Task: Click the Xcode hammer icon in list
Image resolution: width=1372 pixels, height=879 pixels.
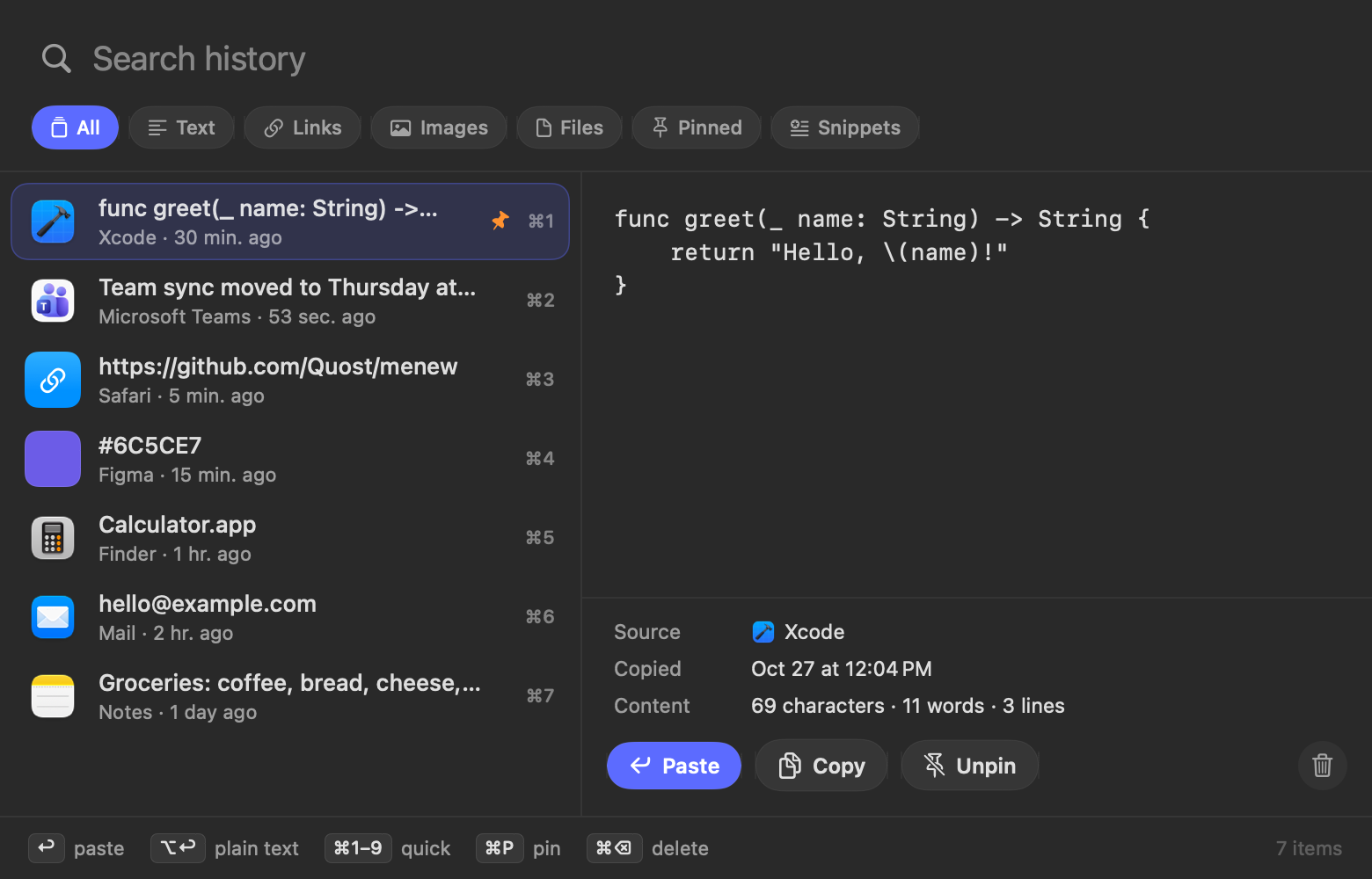Action: [x=53, y=222]
